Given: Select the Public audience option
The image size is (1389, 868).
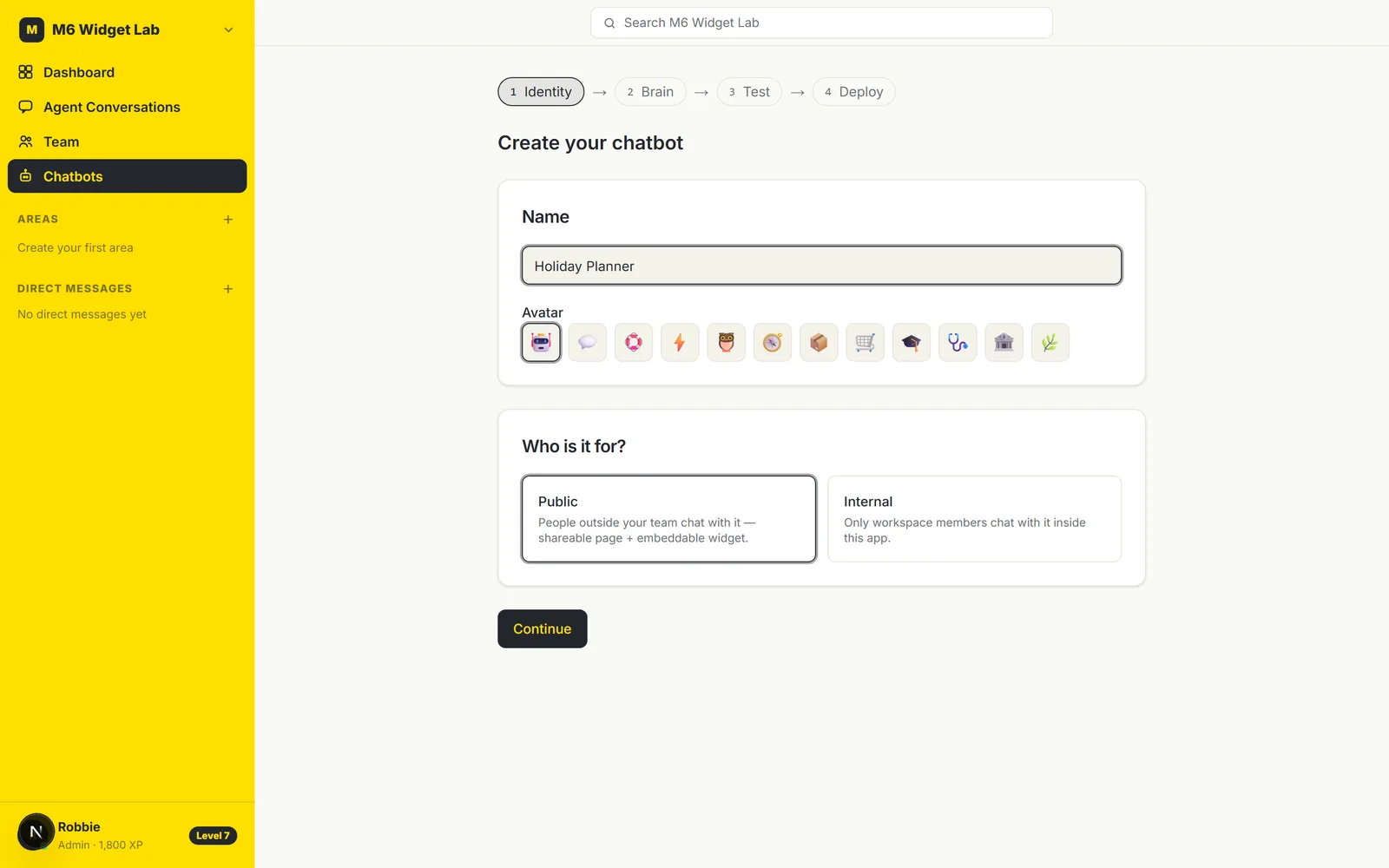Looking at the screenshot, I should 668,519.
